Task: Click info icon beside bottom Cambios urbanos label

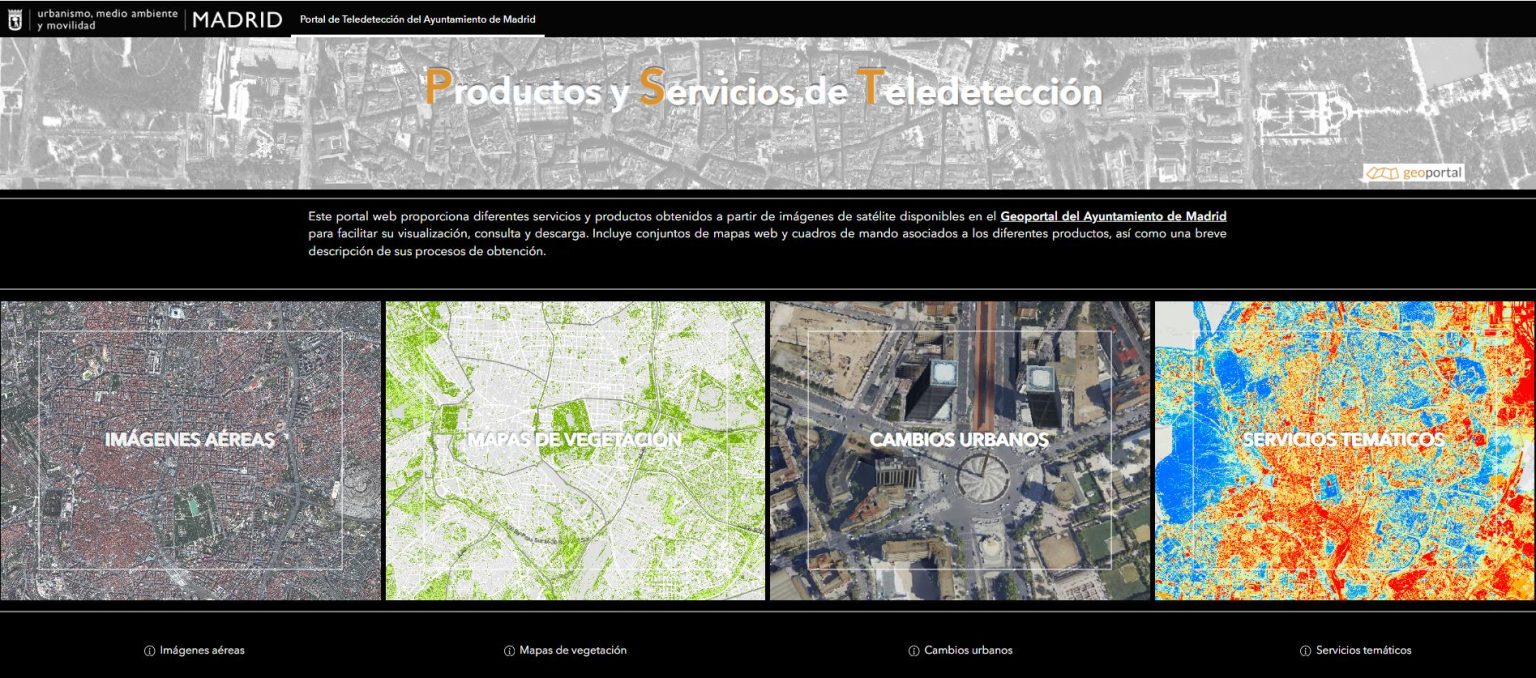Action: (914, 651)
